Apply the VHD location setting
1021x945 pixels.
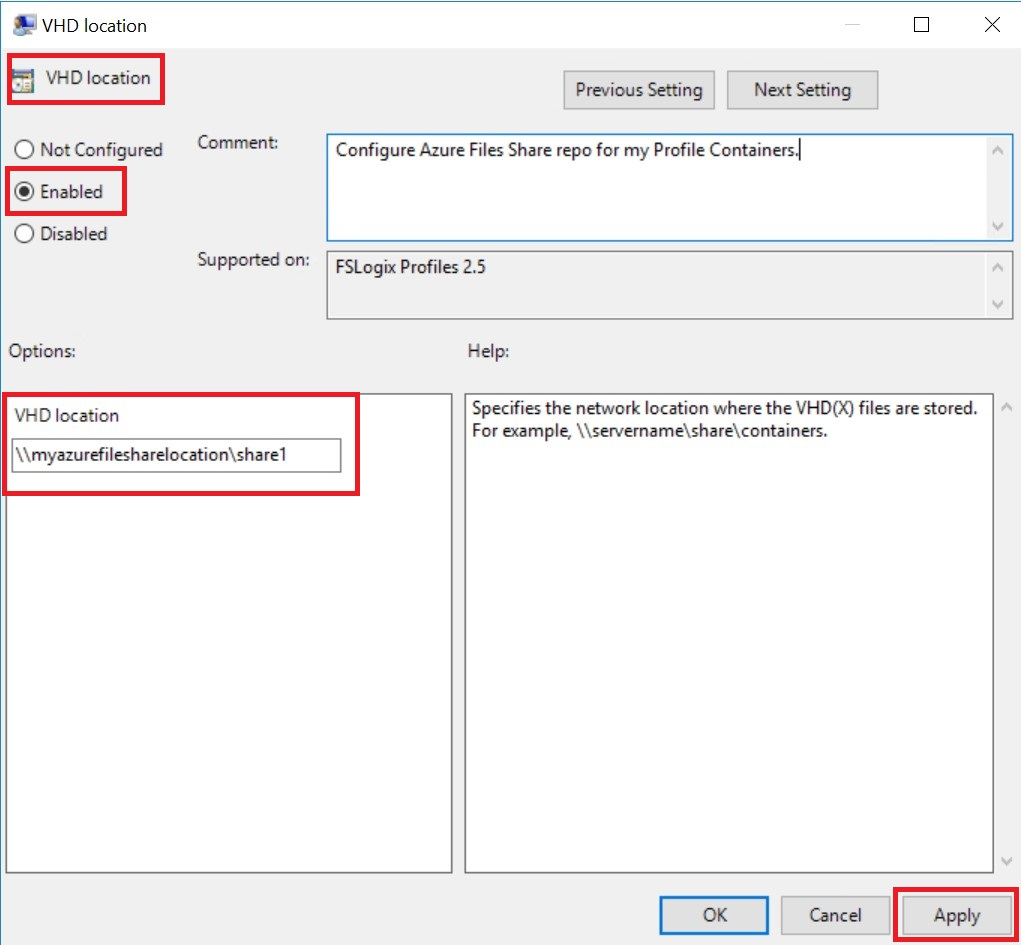pos(957,915)
